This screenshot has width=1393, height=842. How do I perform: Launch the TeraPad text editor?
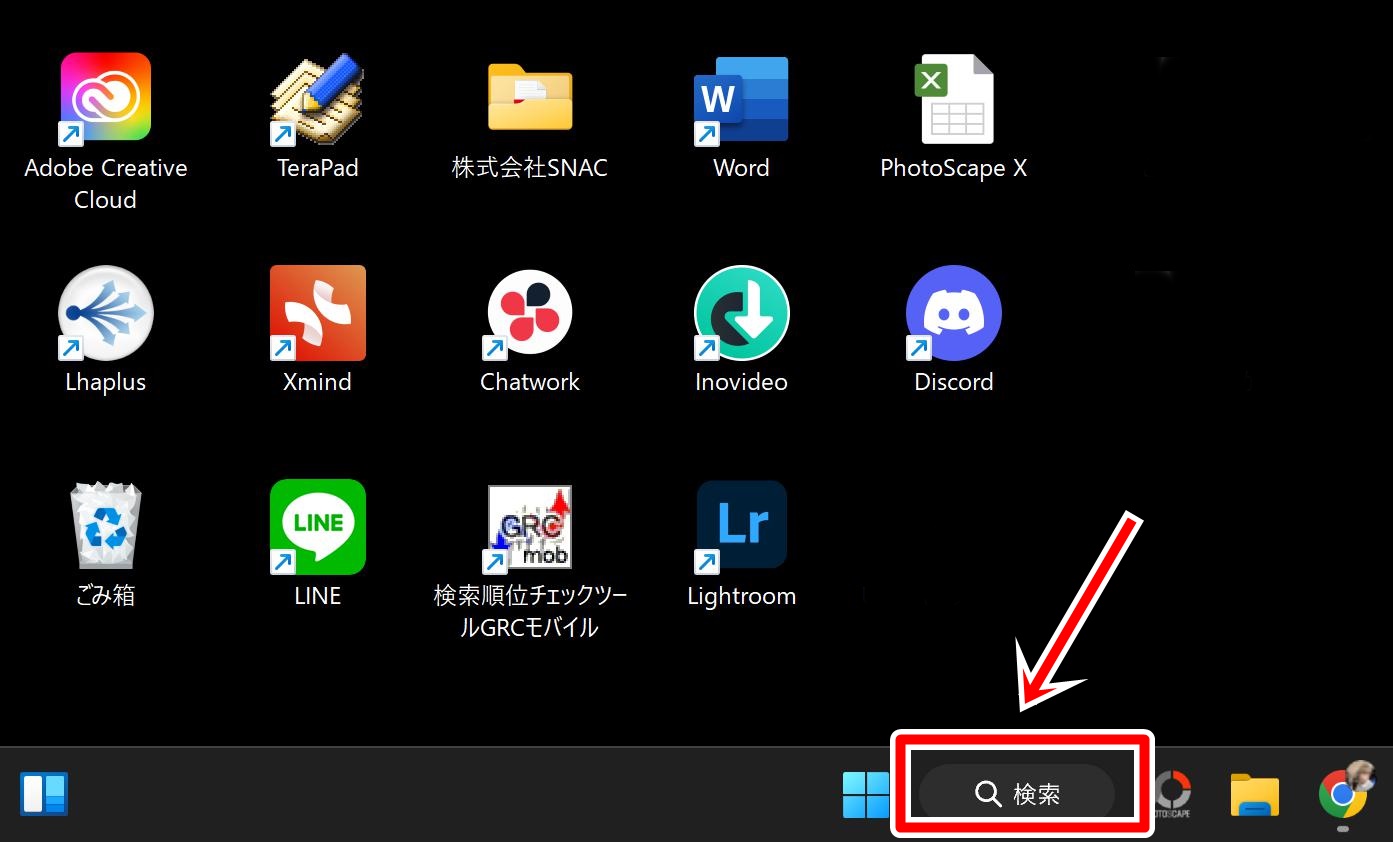(317, 98)
